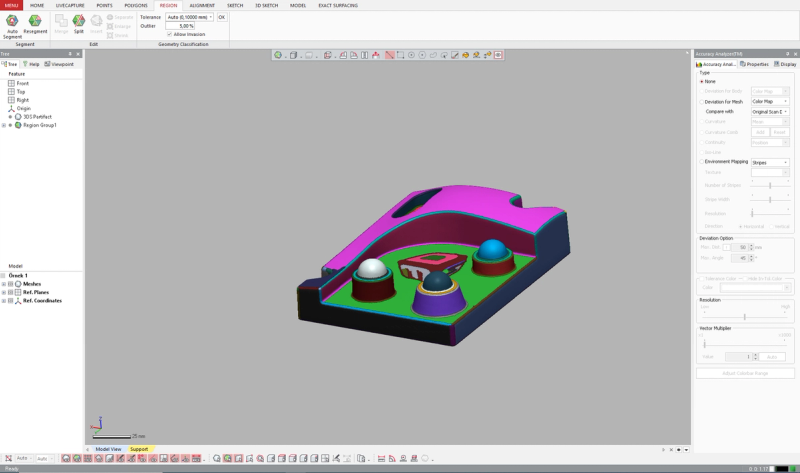
Task: Toggle visibility of Ref. Planes
Action: [x=10, y=292]
